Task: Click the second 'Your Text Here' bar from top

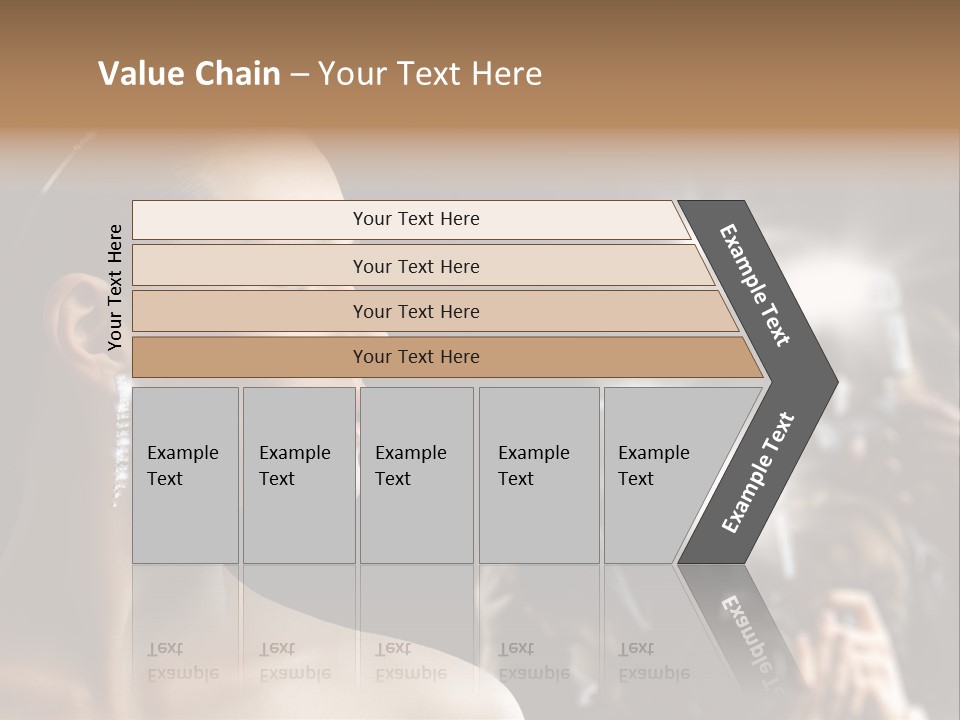Action: coord(416,266)
